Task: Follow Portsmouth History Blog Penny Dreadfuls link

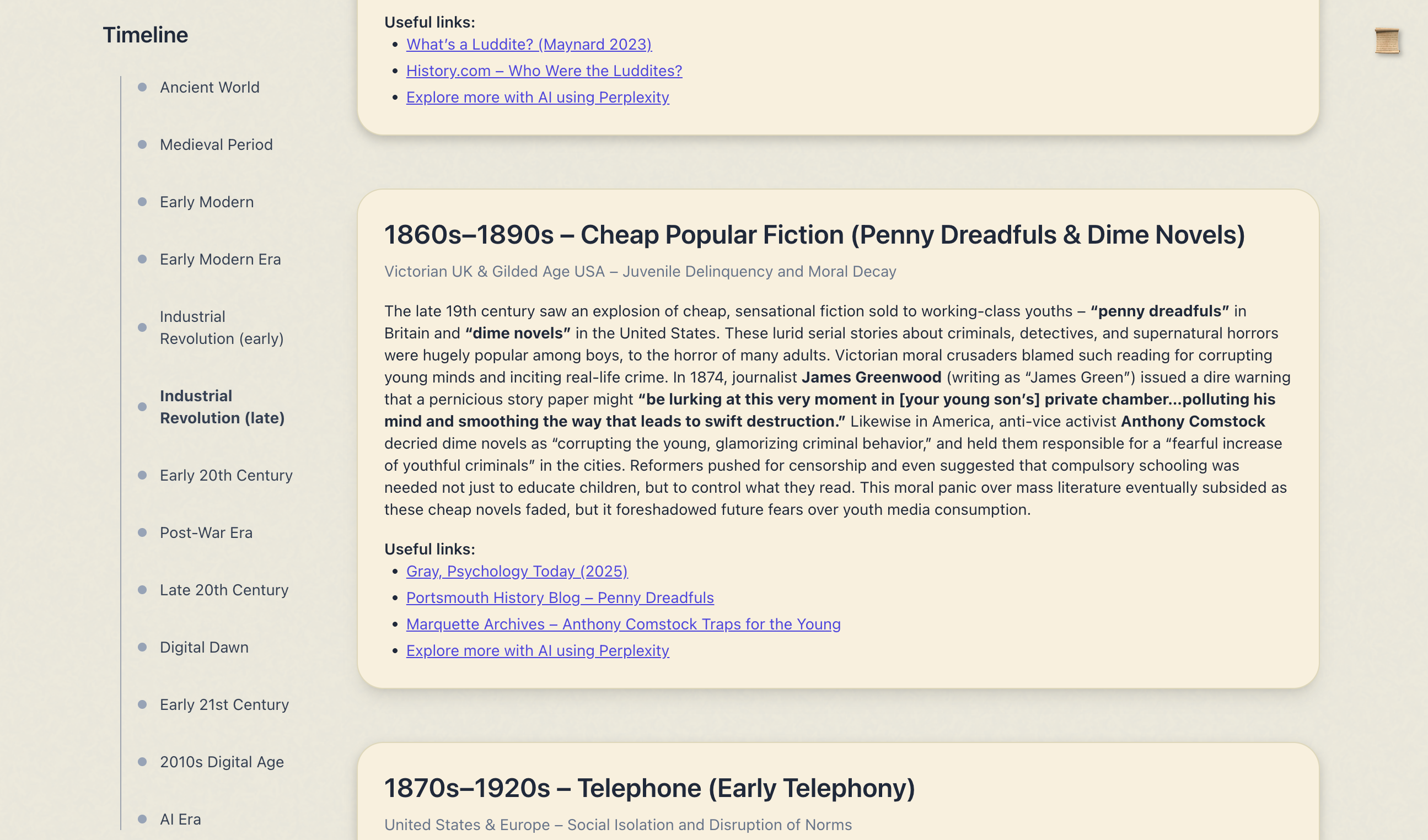Action: (560, 597)
